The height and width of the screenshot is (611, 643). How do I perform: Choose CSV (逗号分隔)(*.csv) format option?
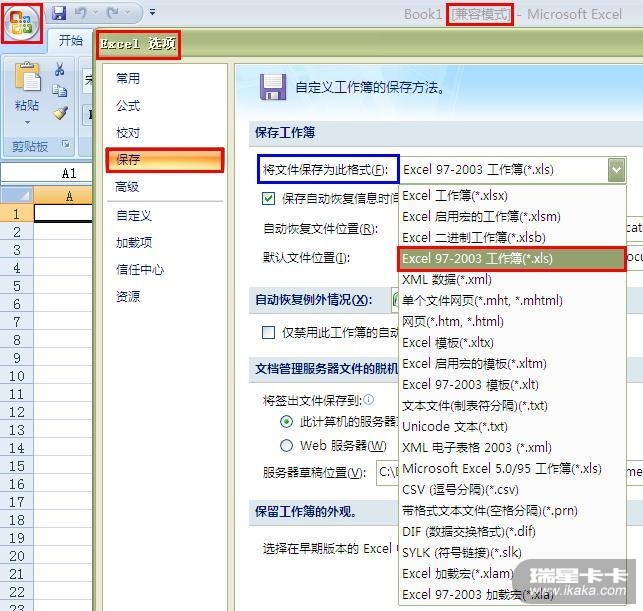pyautogui.click(x=512, y=490)
